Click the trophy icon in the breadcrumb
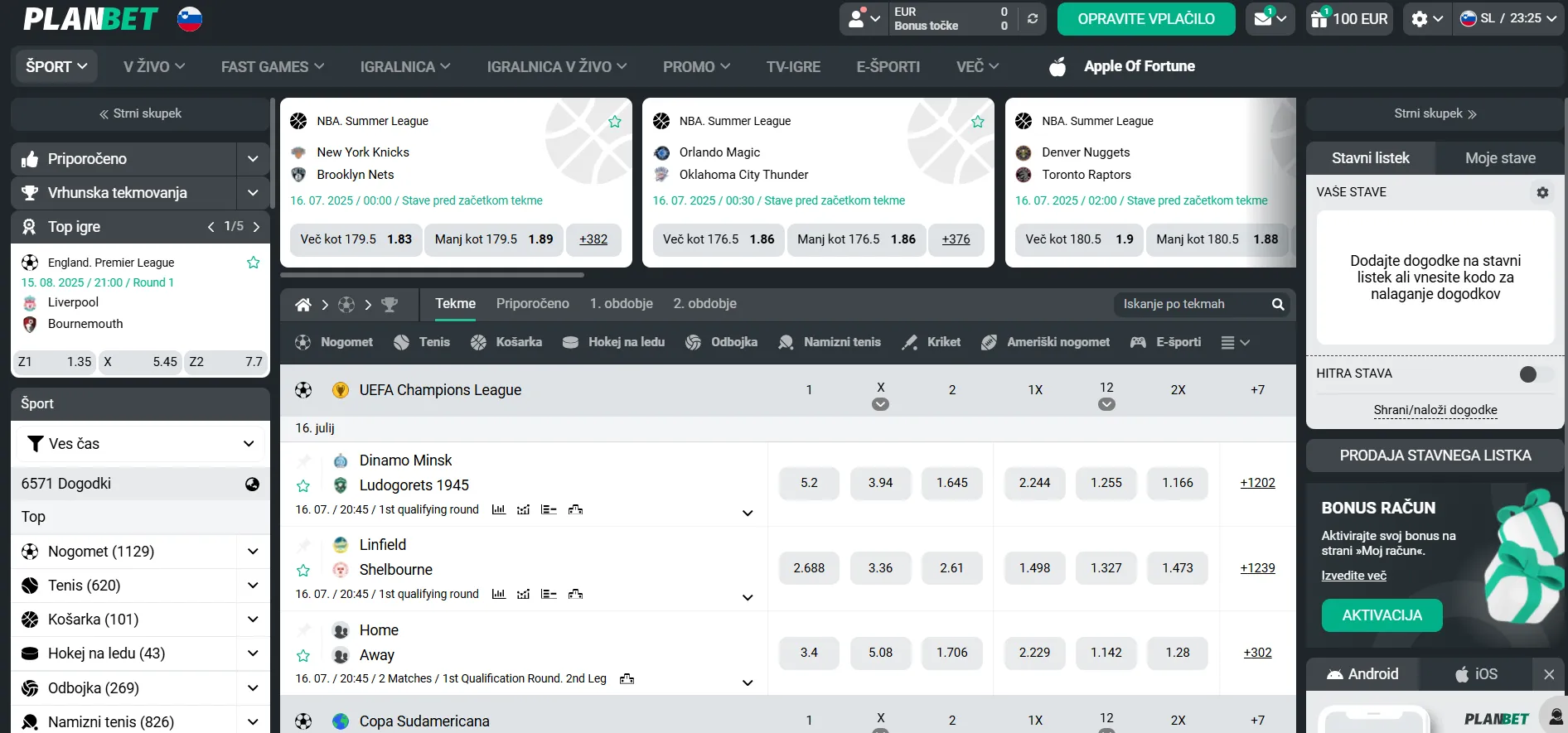1568x733 pixels. (390, 305)
